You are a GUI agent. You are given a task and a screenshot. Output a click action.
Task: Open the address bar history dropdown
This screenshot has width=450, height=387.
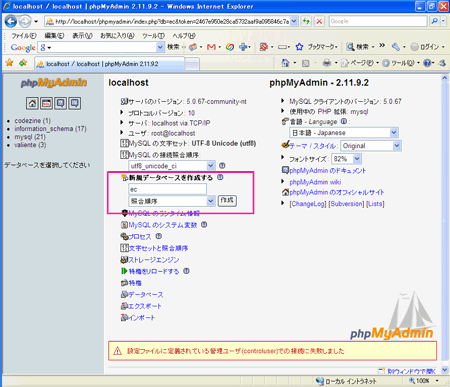294,21
